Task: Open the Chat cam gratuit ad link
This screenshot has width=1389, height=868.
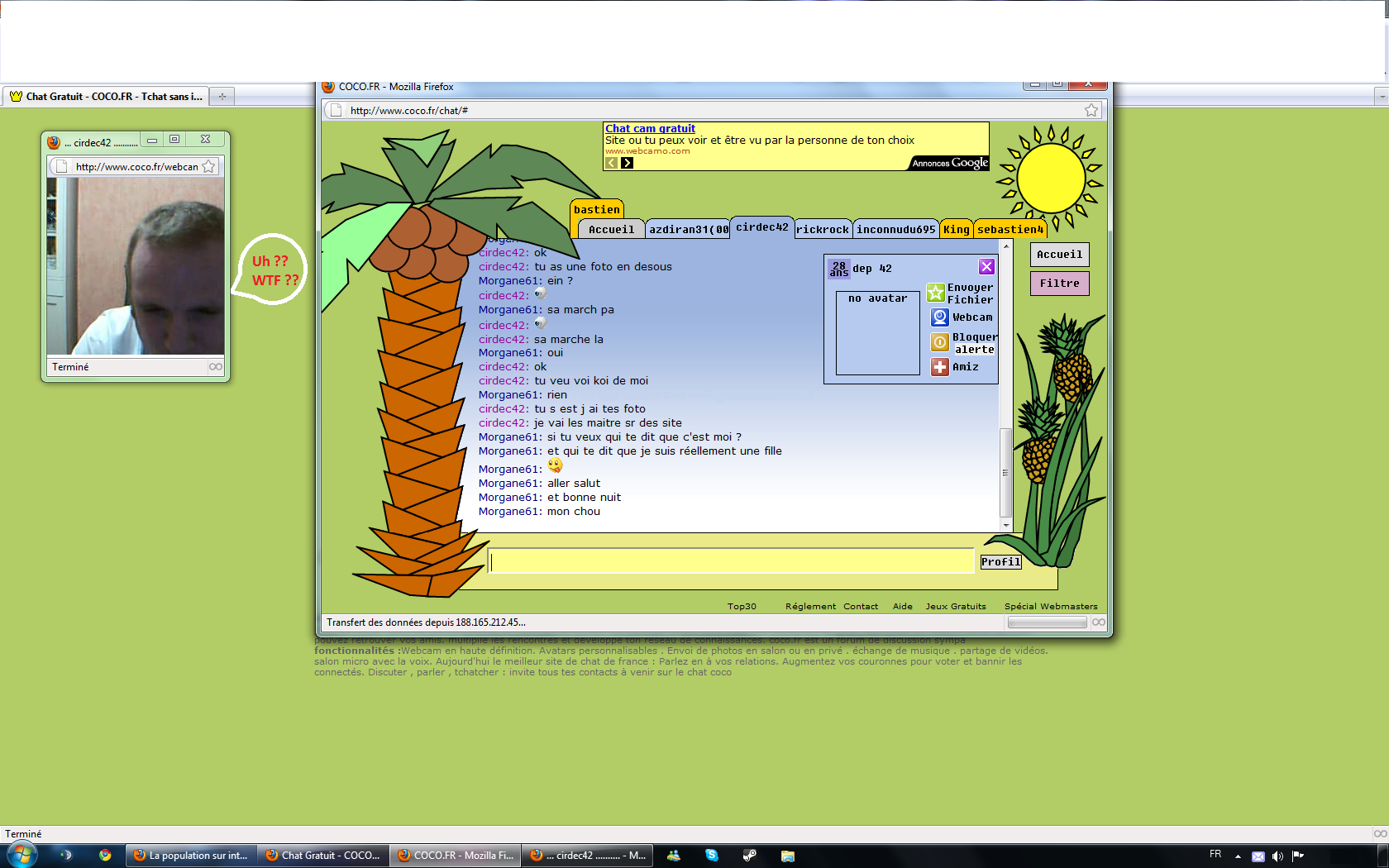Action: pyautogui.click(x=650, y=128)
